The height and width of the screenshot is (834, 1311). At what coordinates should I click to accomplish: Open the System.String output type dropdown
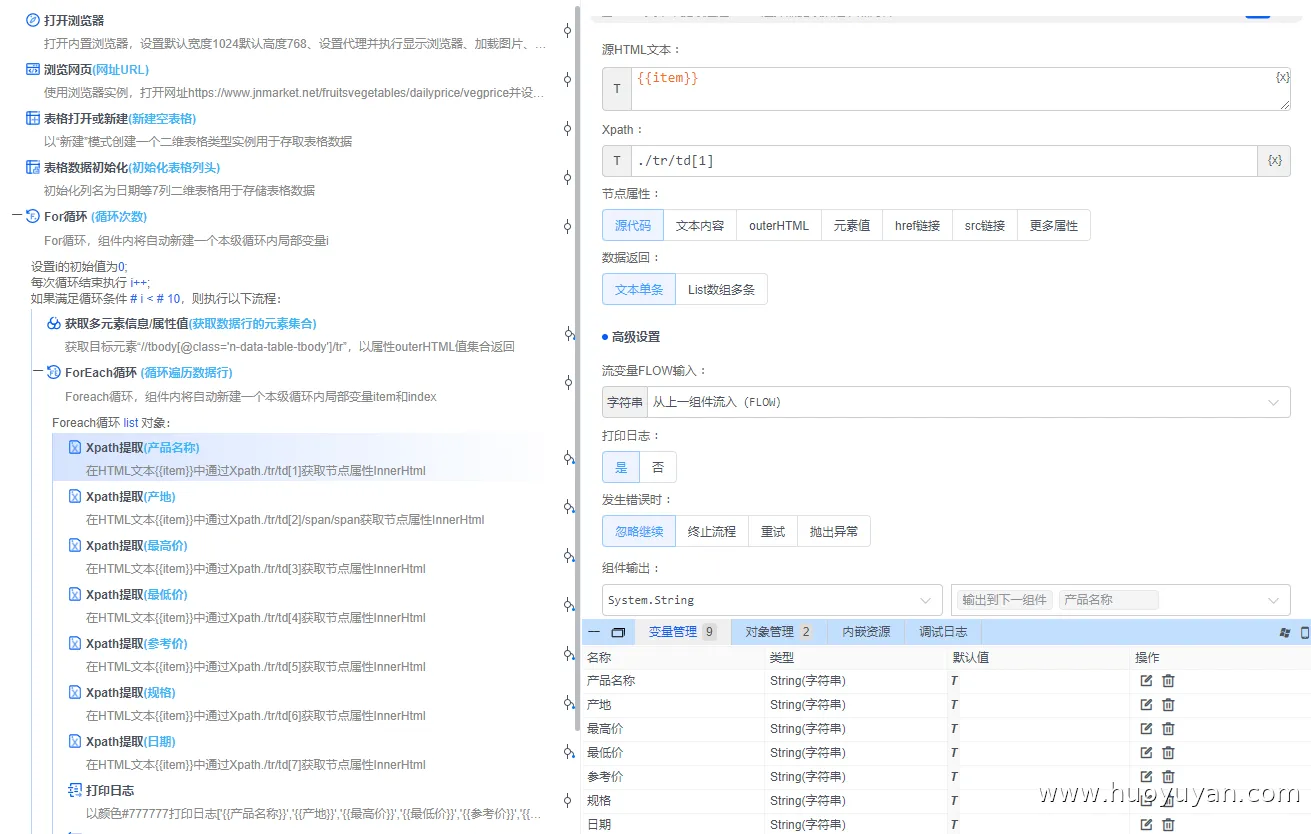point(772,600)
